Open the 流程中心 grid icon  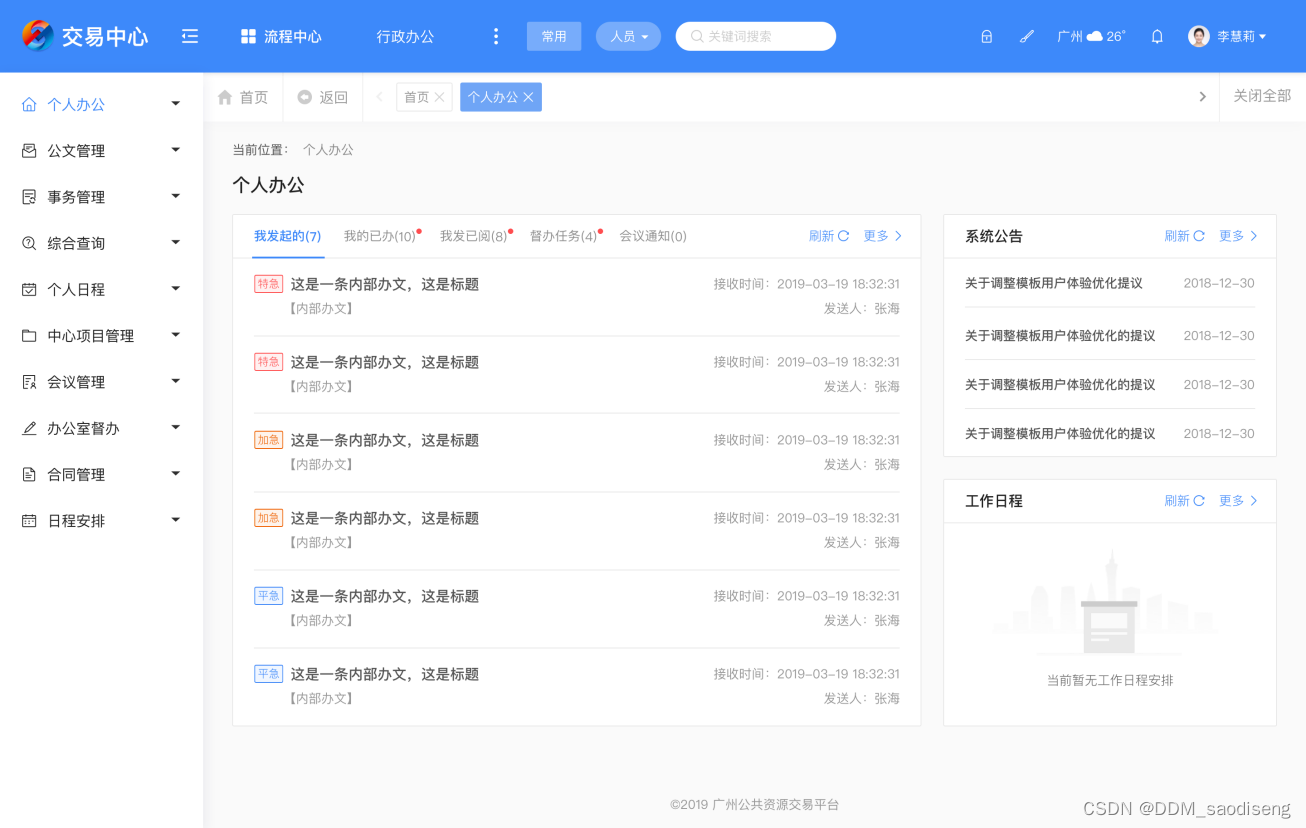pos(249,36)
